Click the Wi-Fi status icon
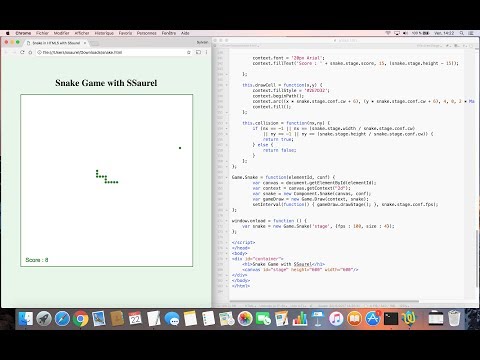Screen dimensions: 480x360 point(388,33)
